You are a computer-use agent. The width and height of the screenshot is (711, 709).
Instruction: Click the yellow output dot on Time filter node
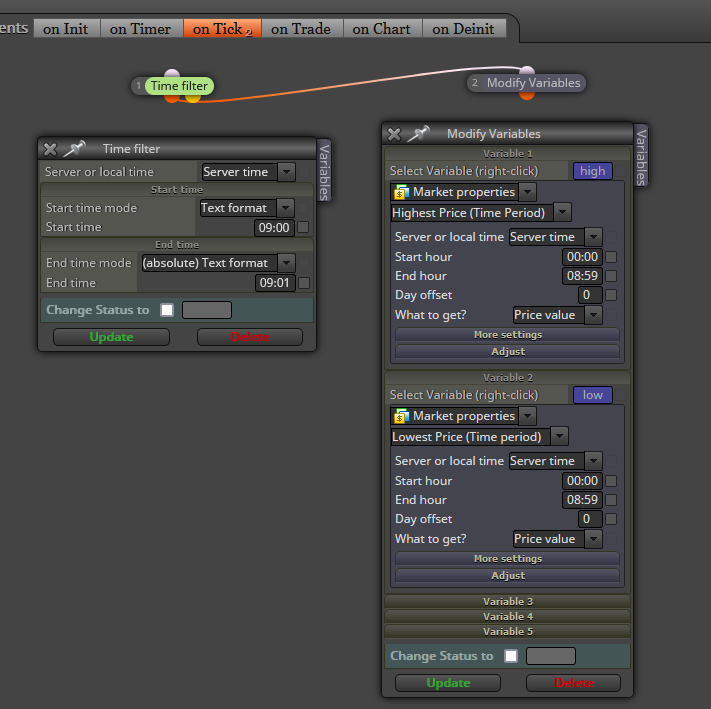[x=193, y=98]
